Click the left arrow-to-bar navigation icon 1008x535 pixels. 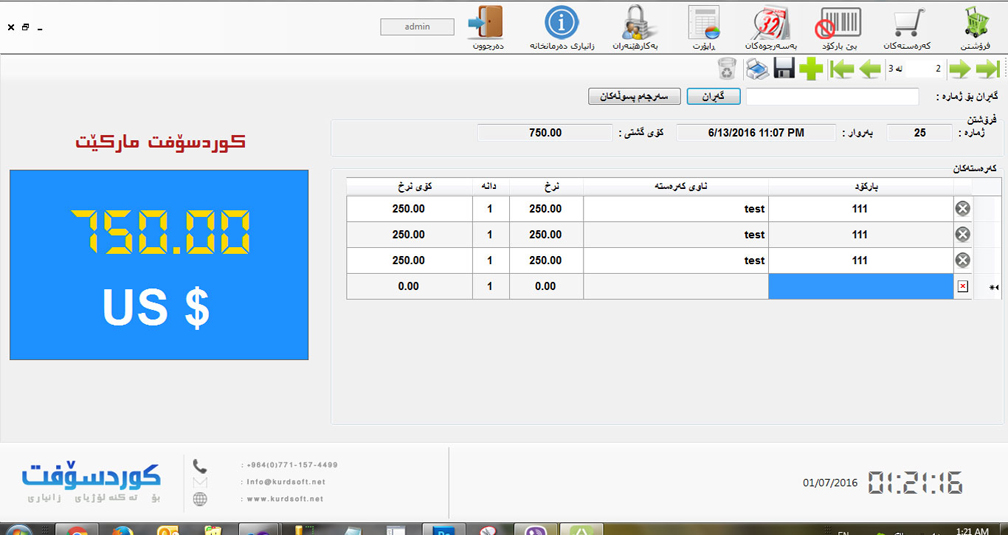841,68
